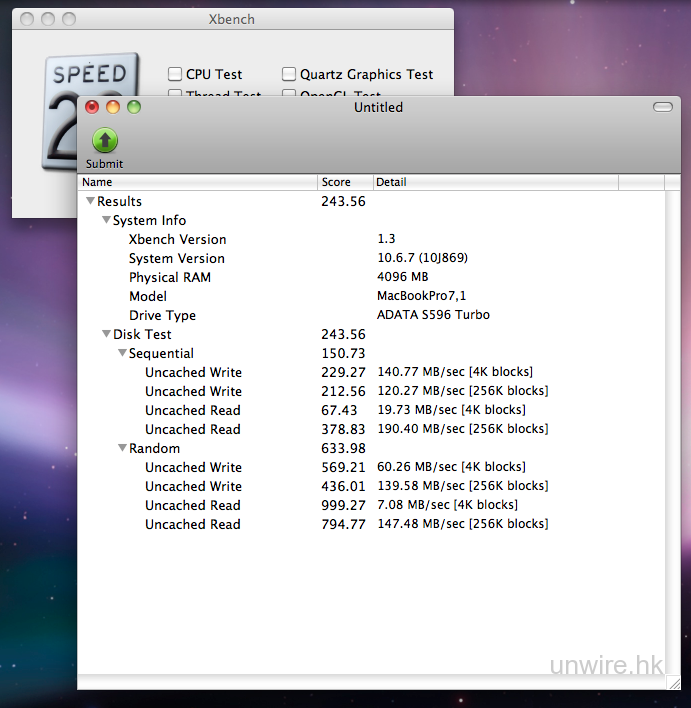
Task: Zoom the Untitled window with green button
Action: 133,107
